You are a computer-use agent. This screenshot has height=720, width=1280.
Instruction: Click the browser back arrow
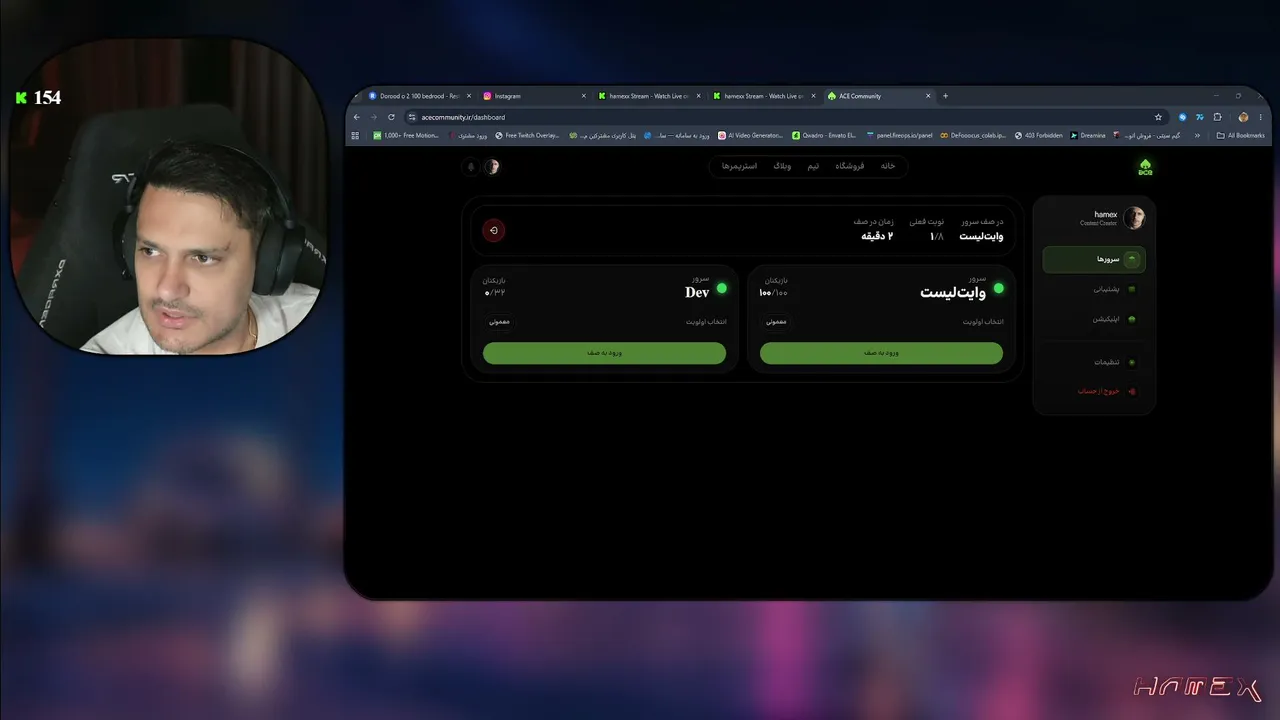(357, 117)
